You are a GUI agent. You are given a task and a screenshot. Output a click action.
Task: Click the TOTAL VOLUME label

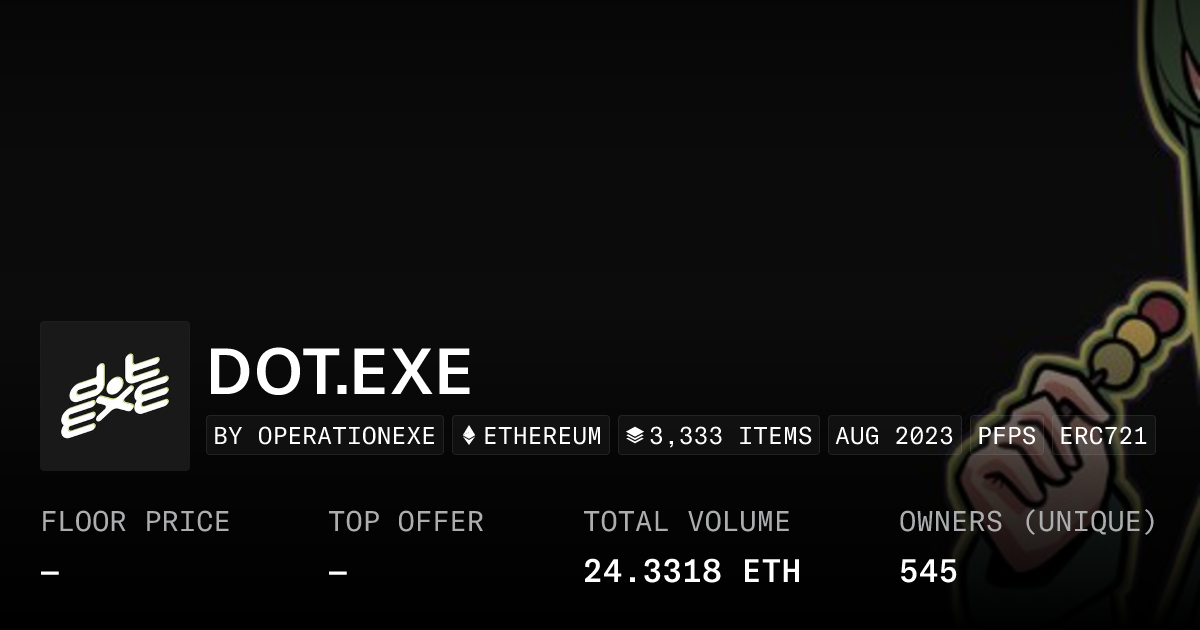coord(686,522)
